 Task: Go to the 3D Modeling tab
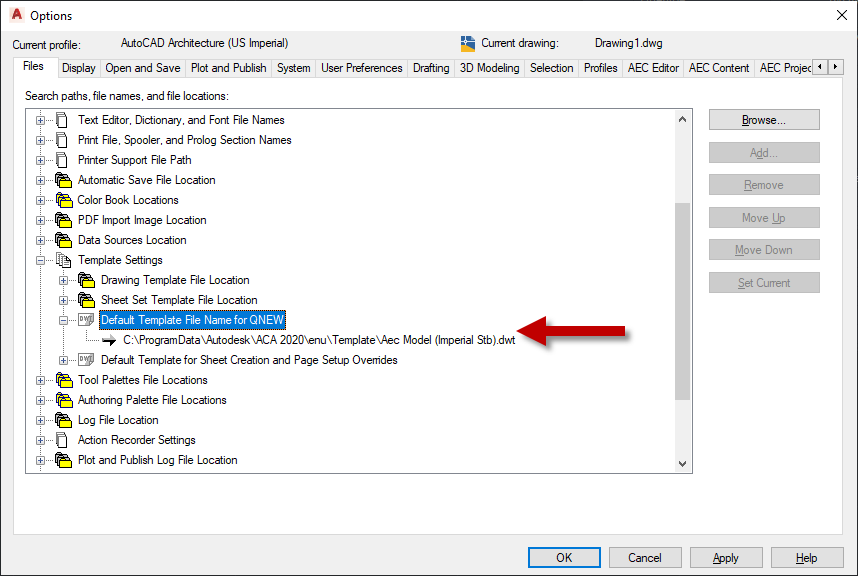coord(490,68)
